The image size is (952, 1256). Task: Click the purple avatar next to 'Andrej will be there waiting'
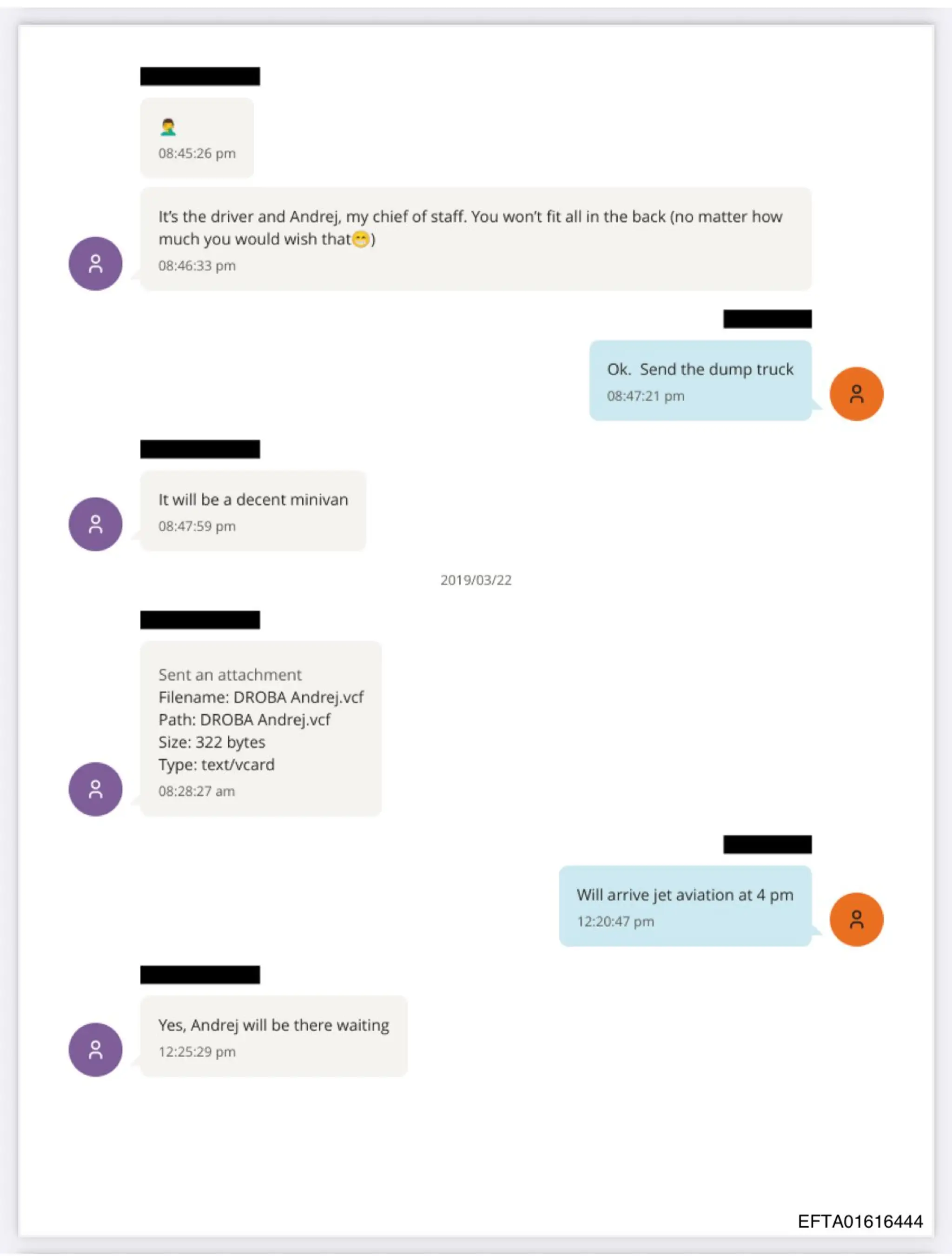[x=95, y=1050]
